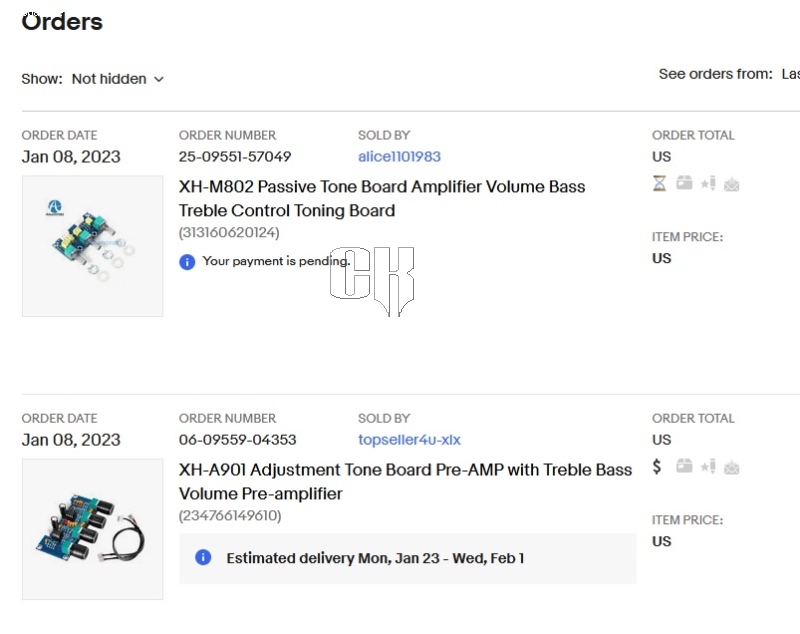Expand the chevron next to Not hidden

pos(159,80)
